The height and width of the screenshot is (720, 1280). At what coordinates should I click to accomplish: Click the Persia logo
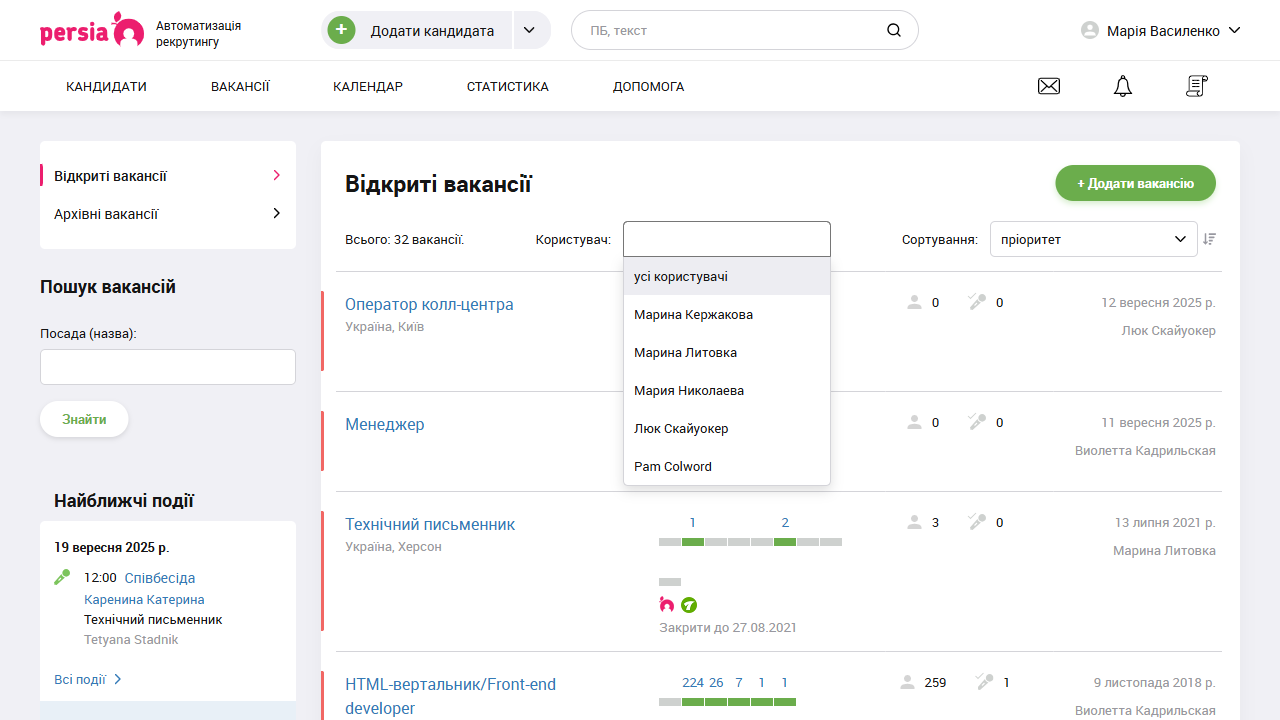tap(92, 30)
